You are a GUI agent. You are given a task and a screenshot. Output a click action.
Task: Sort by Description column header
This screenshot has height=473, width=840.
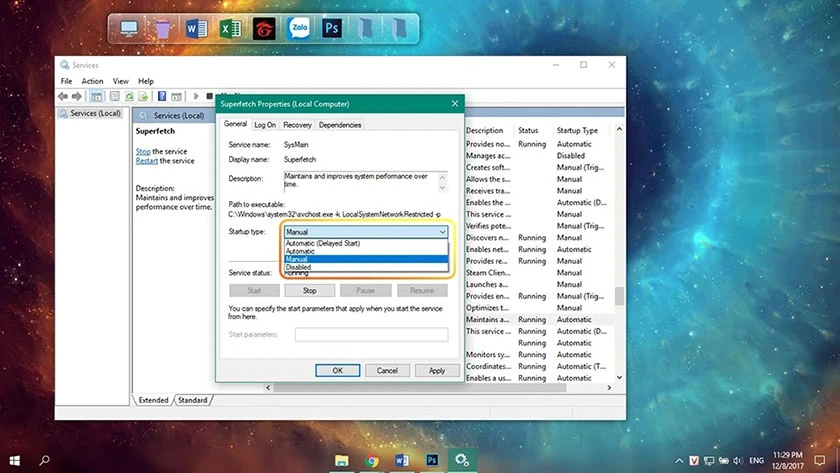(484, 130)
